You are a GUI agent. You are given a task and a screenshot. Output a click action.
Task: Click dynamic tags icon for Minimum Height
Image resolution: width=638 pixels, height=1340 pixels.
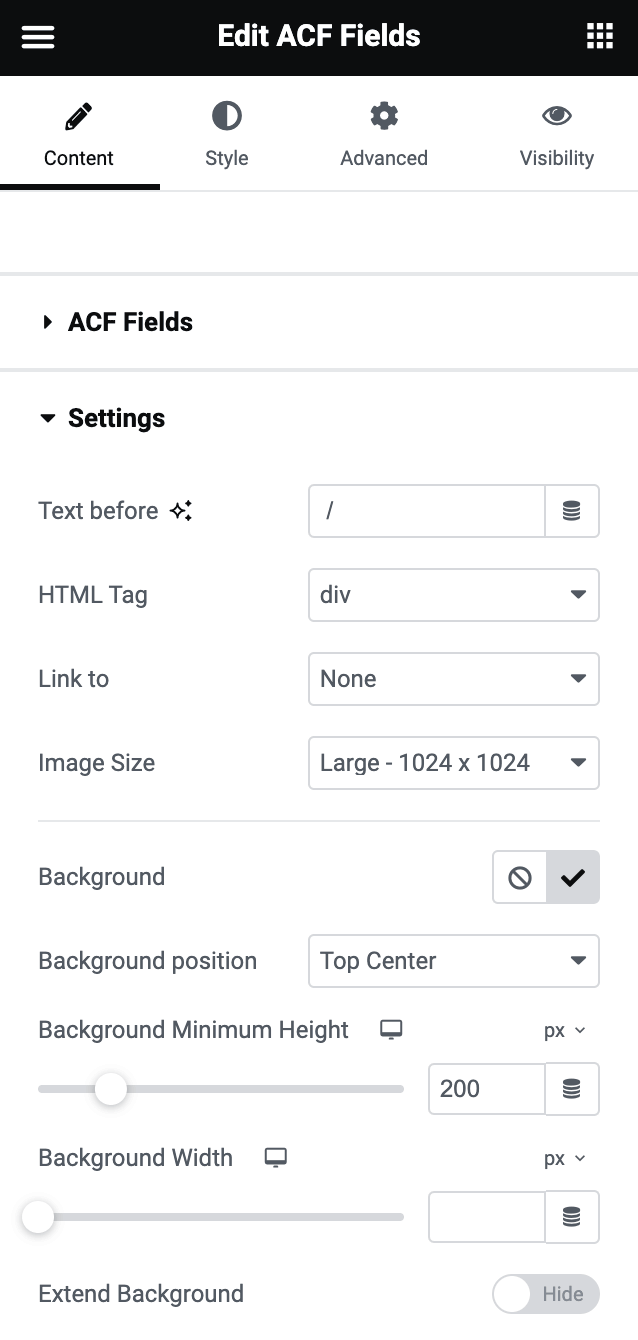click(571, 1089)
